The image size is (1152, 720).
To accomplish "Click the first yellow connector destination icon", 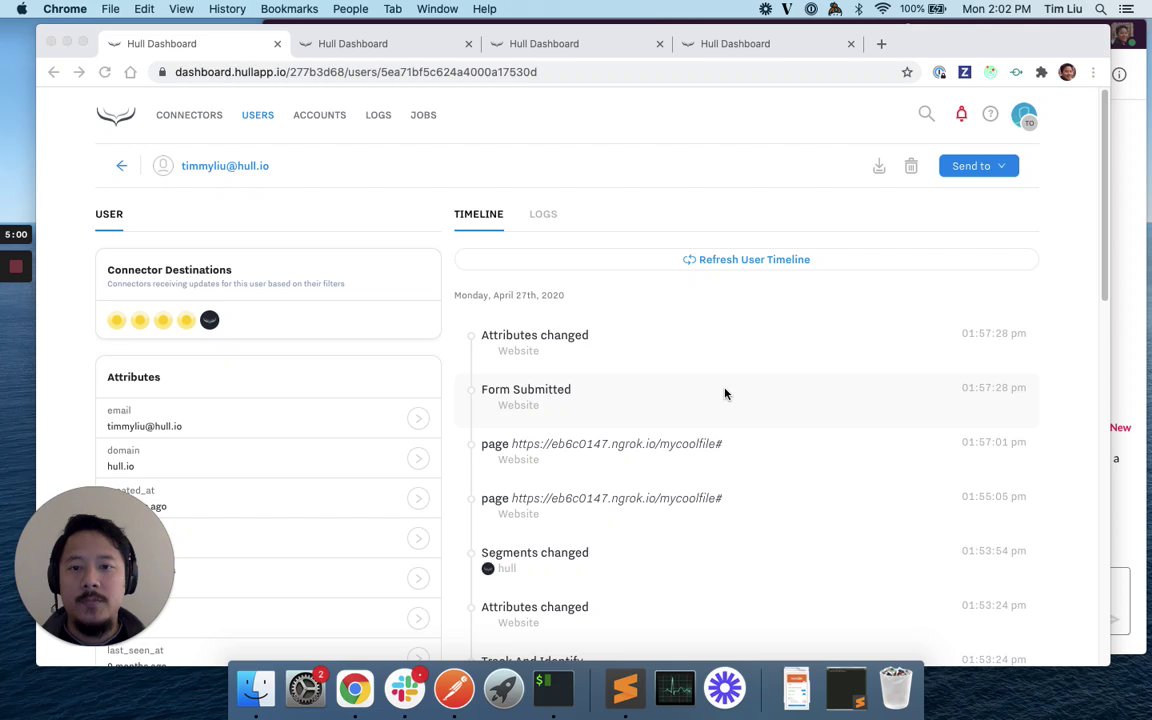I will (116, 320).
